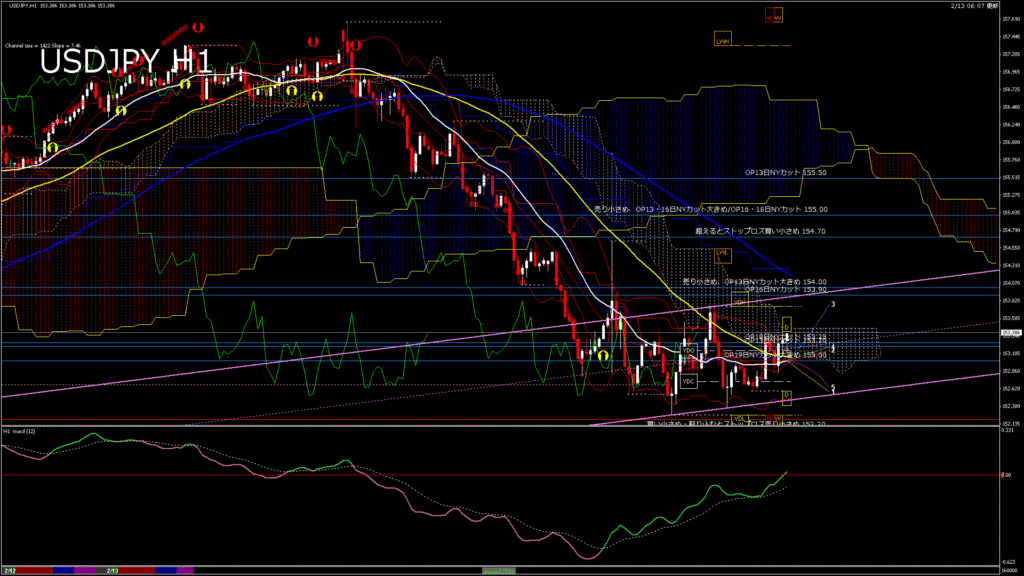This screenshot has width=1024, height=576.
Task: Click the red M box at chart top
Action: 770,16
